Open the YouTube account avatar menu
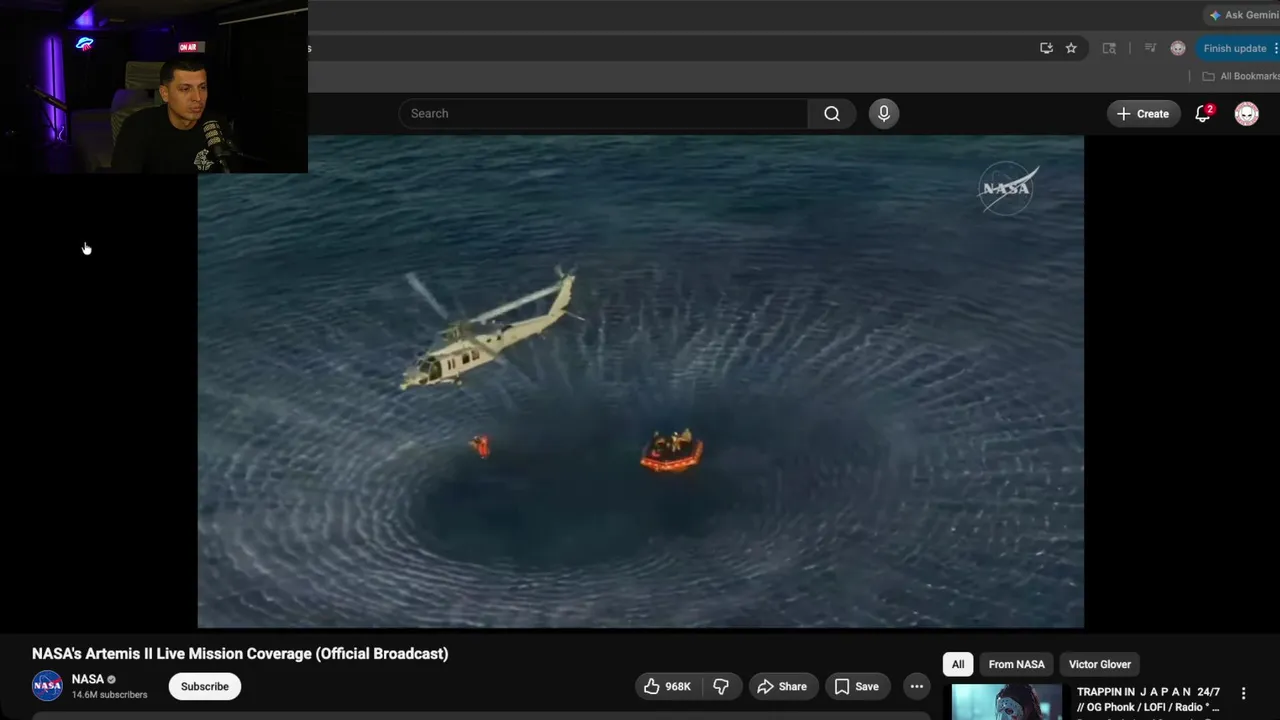The image size is (1280, 720). point(1246,114)
